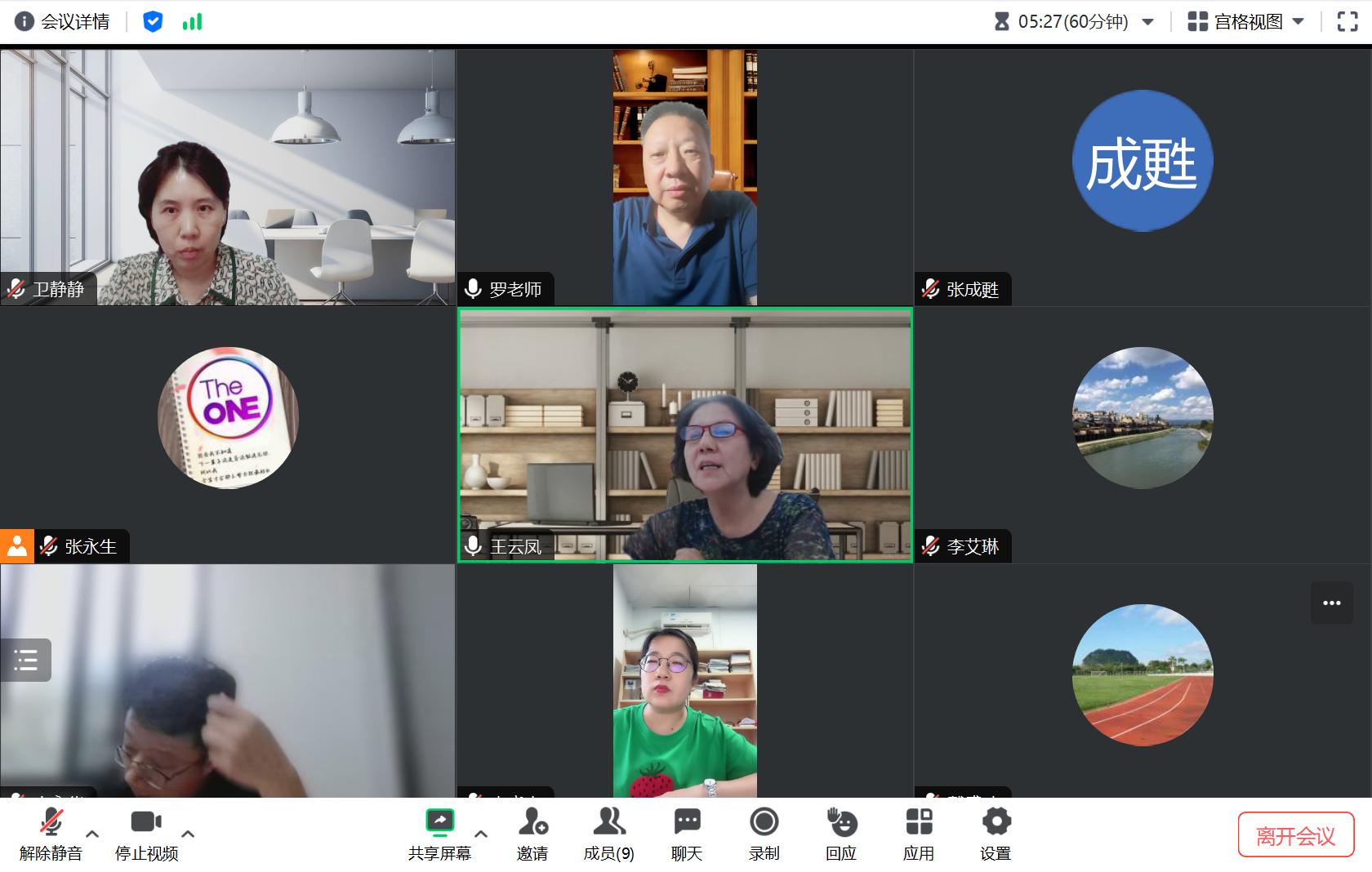
Task: Open the 应用 apps icon
Action: pos(919,823)
